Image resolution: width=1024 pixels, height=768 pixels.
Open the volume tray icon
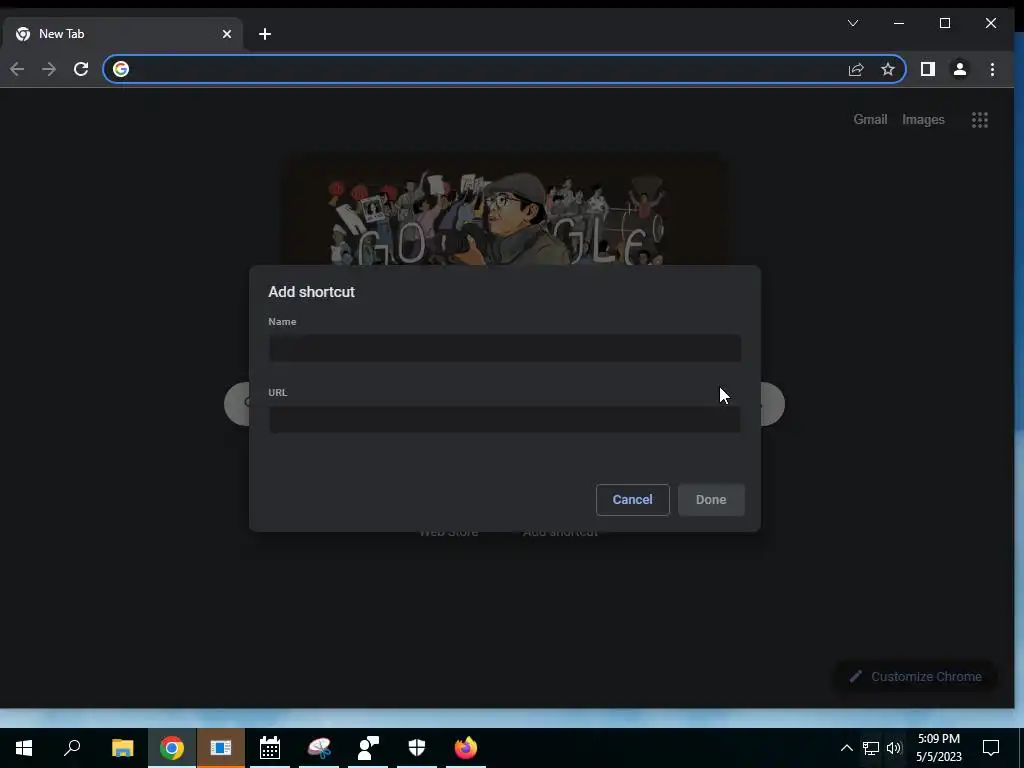coord(894,748)
